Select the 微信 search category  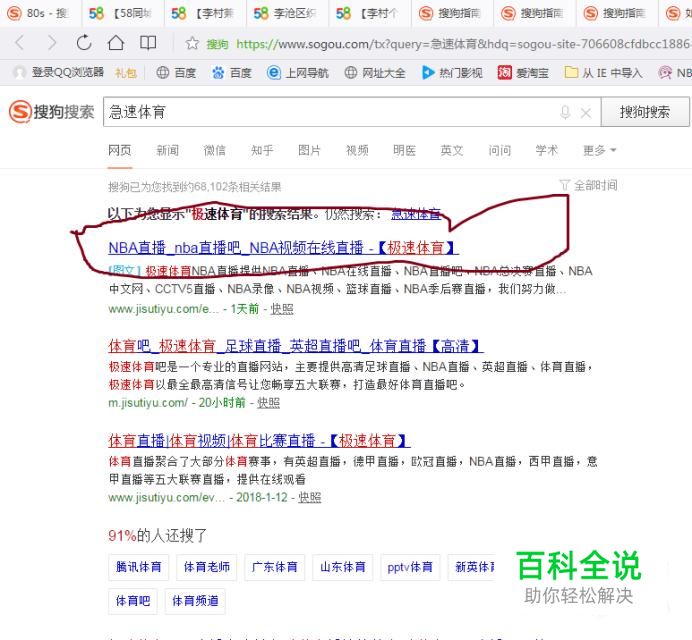[x=214, y=151]
